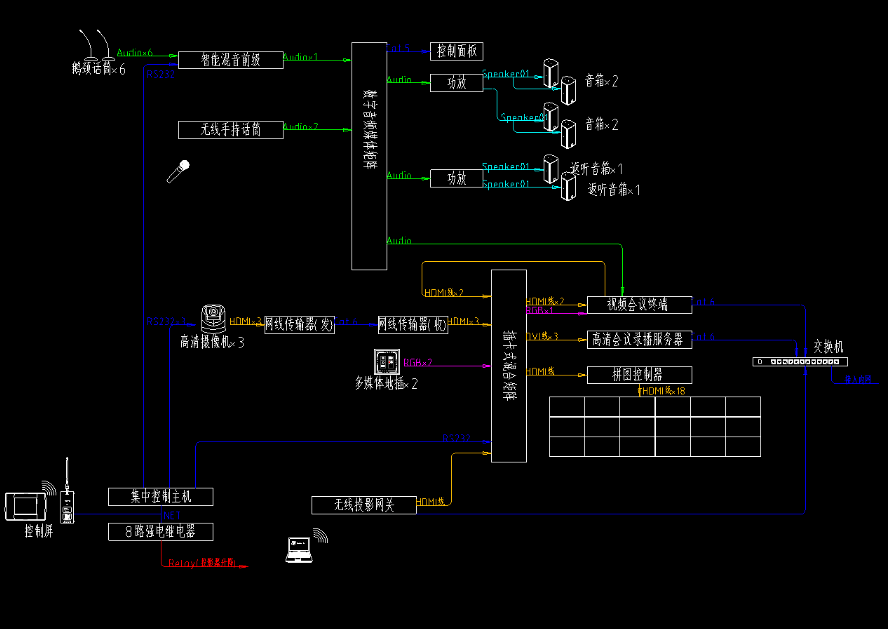The width and height of the screenshot is (888, 629).
Task: Click the 高清会议录播服务器 box
Action: tap(639, 340)
